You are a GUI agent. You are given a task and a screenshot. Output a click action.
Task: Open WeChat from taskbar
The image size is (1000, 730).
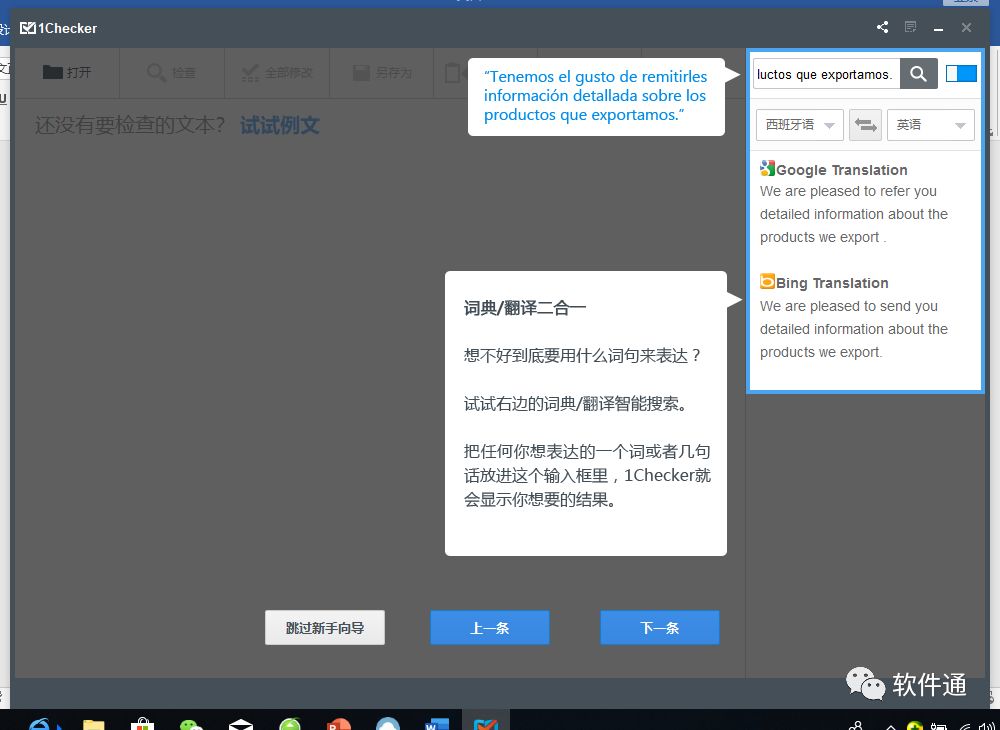191,724
